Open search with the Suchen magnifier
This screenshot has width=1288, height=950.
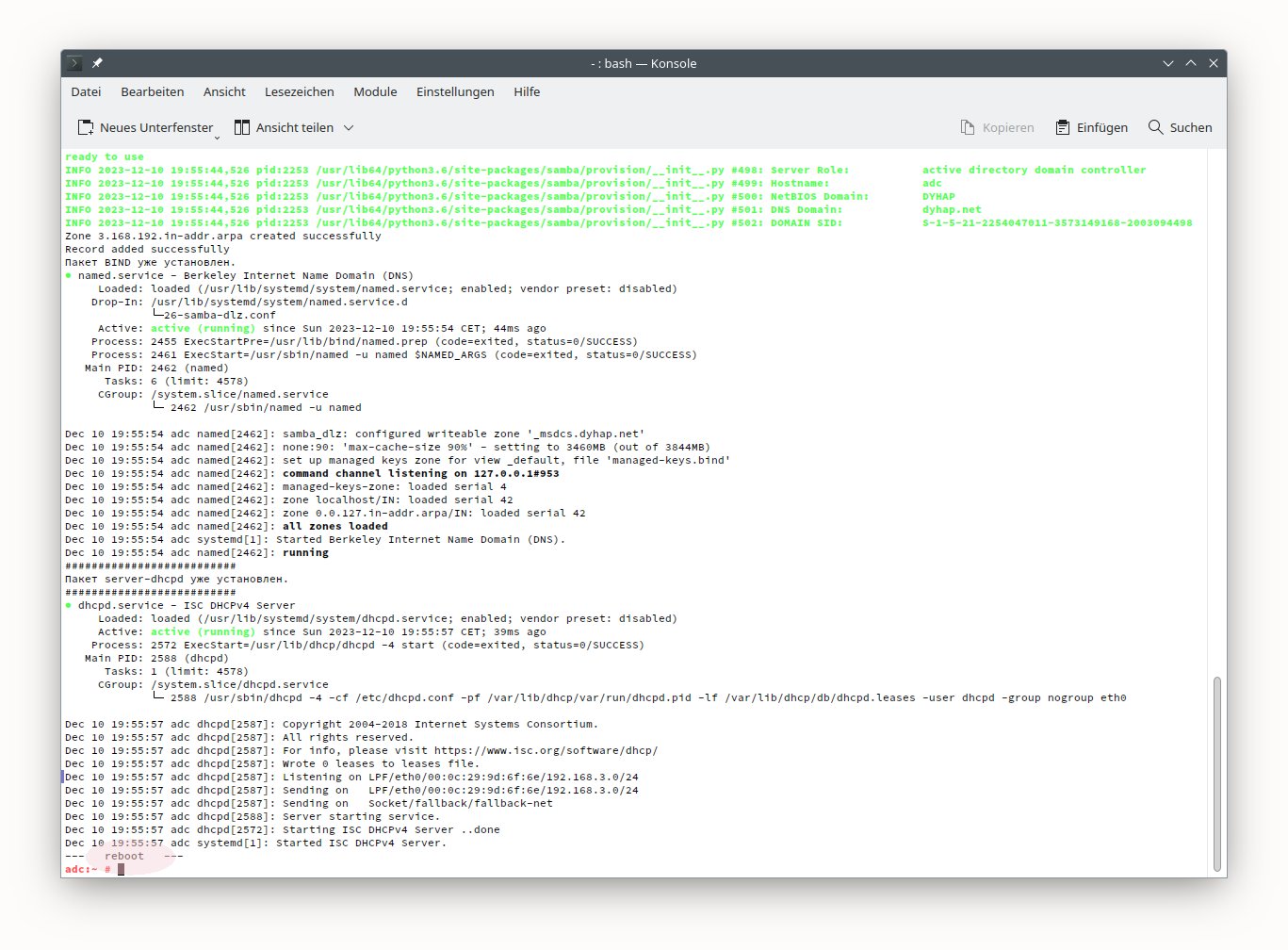tap(1155, 127)
